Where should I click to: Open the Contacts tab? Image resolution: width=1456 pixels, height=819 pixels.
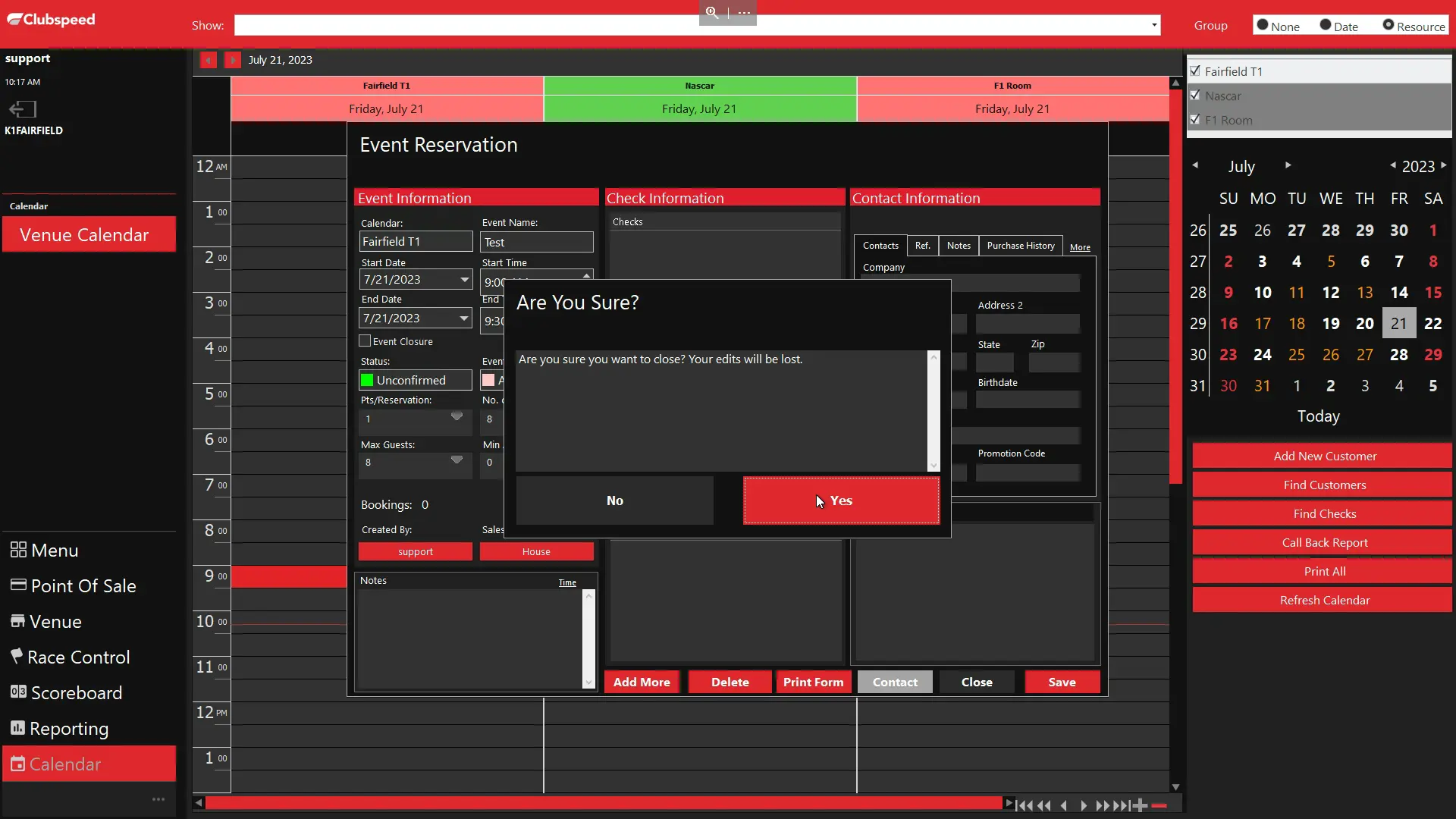(880, 246)
